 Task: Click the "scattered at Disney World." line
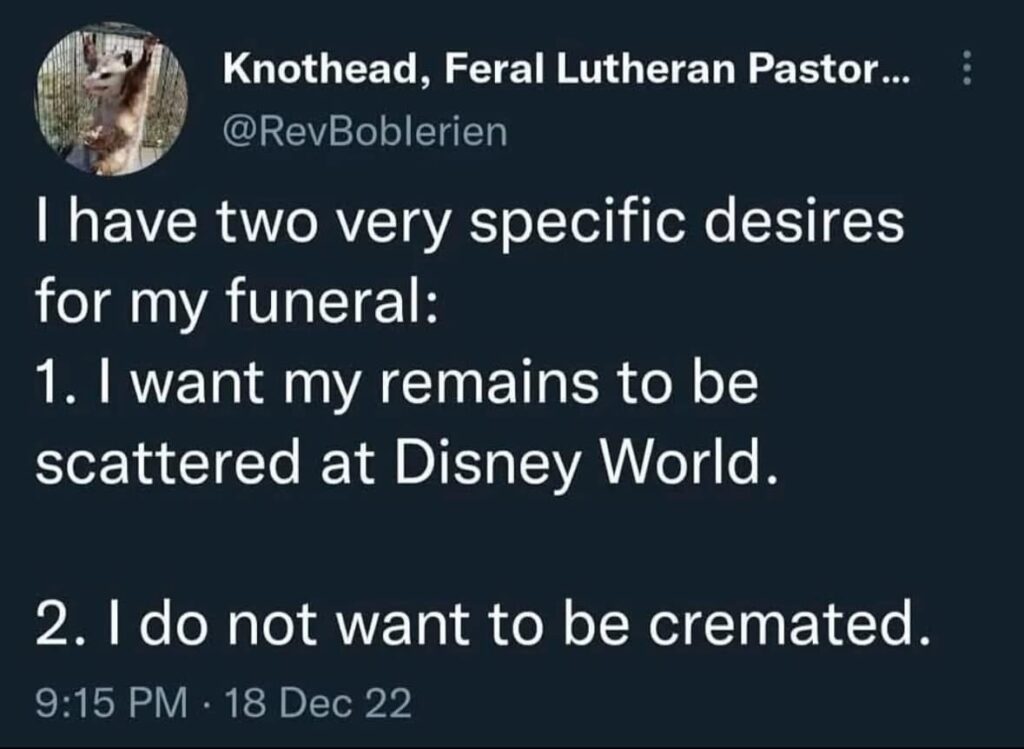coord(405,464)
